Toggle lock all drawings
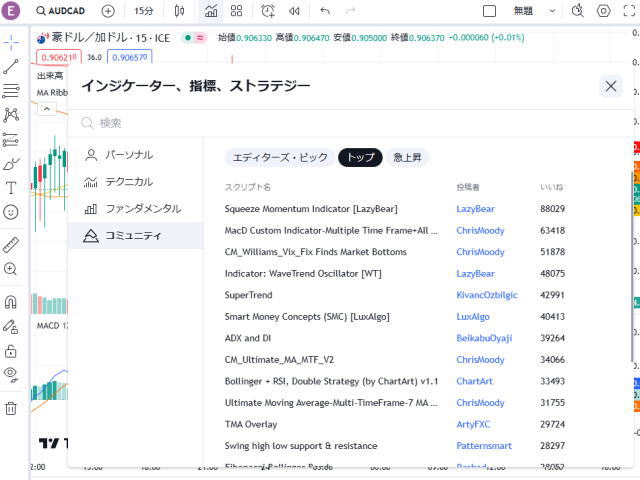This screenshot has height=480, width=640. coord(11,351)
